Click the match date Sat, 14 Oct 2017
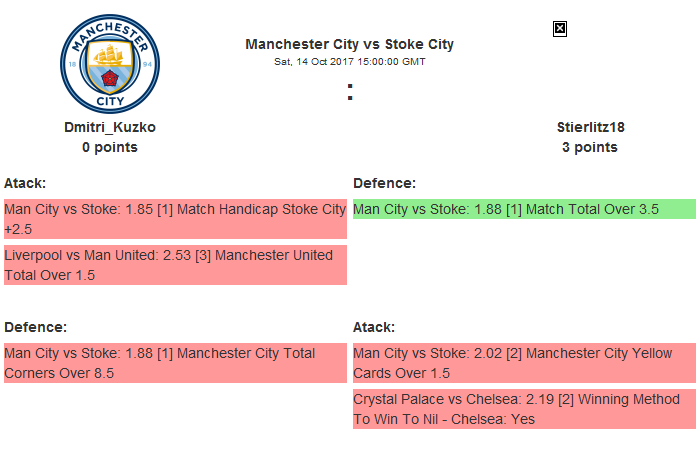Viewport: 700px width, 460px height. pyautogui.click(x=349, y=62)
